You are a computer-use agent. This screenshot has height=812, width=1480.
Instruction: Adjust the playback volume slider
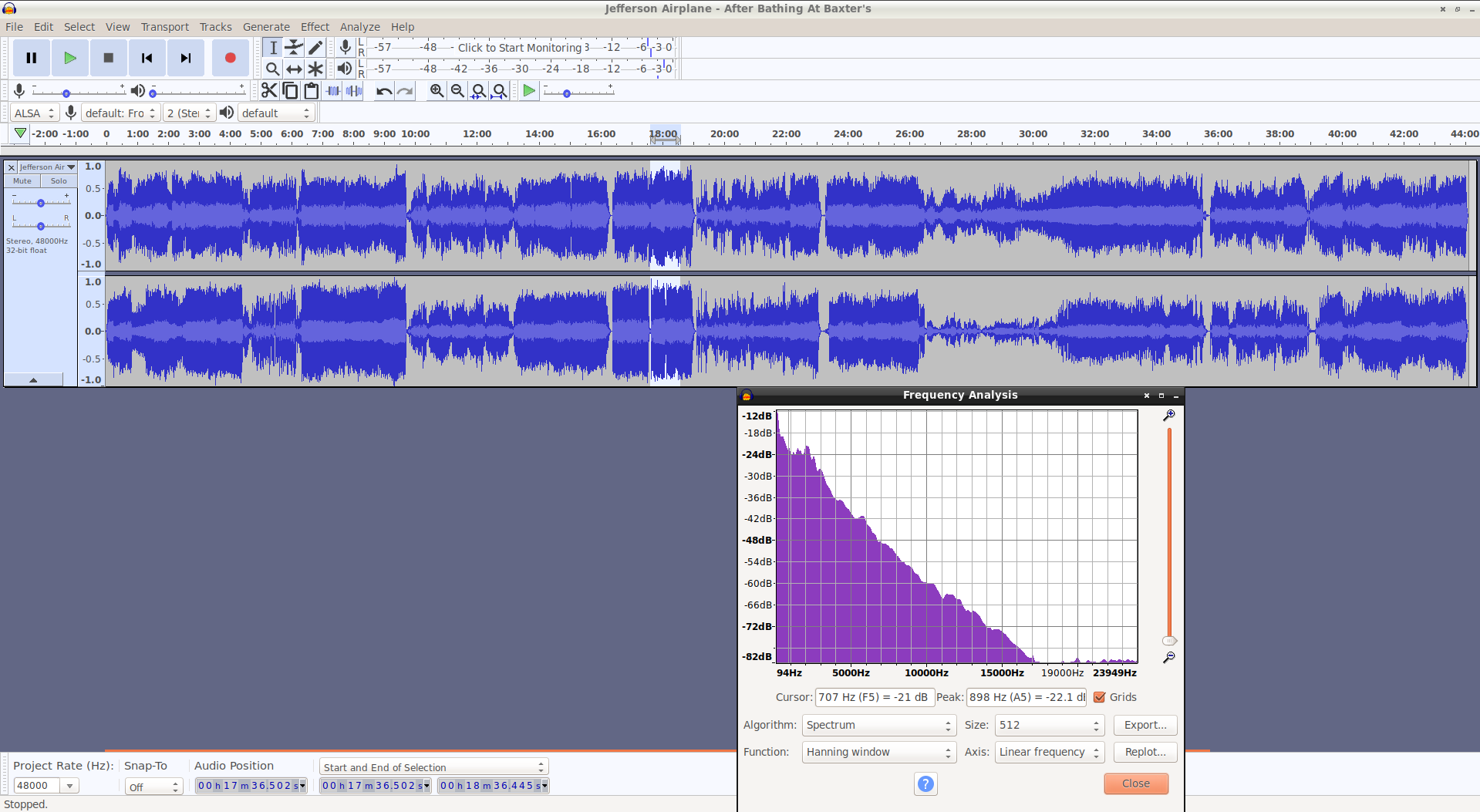coord(198,92)
